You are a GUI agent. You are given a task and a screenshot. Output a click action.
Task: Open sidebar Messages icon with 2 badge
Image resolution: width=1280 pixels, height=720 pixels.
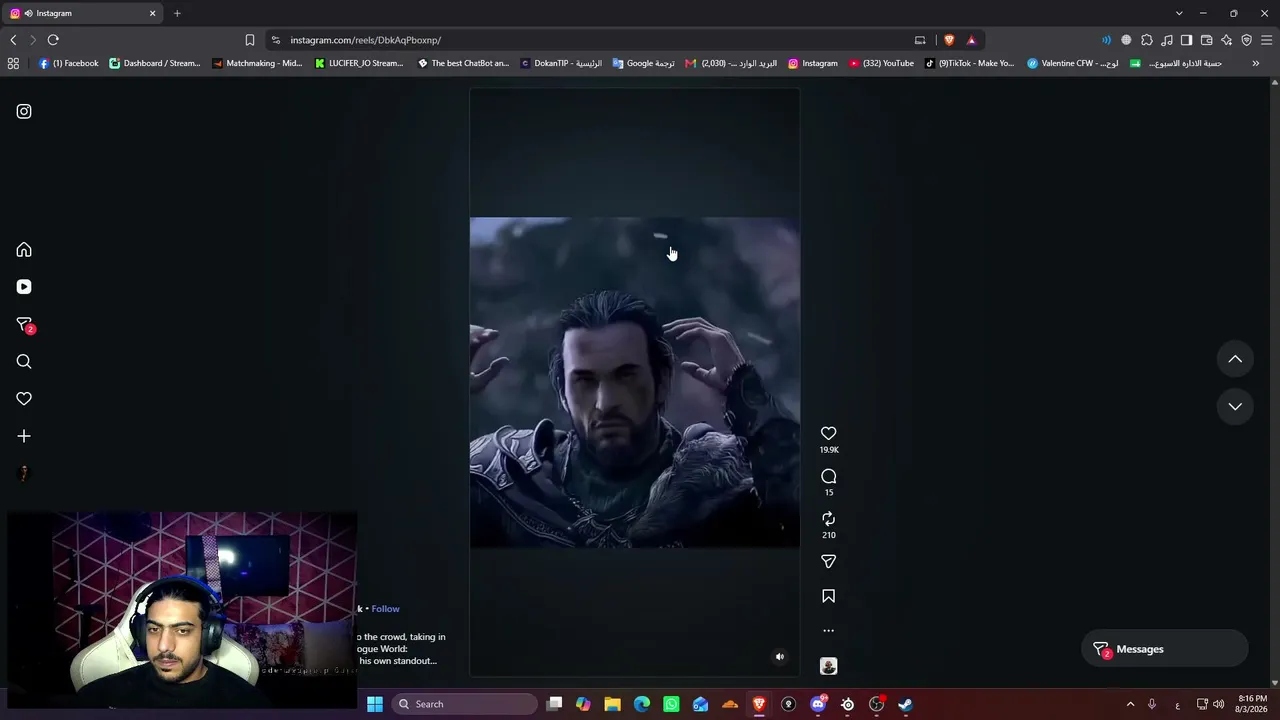pyautogui.click(x=25, y=325)
